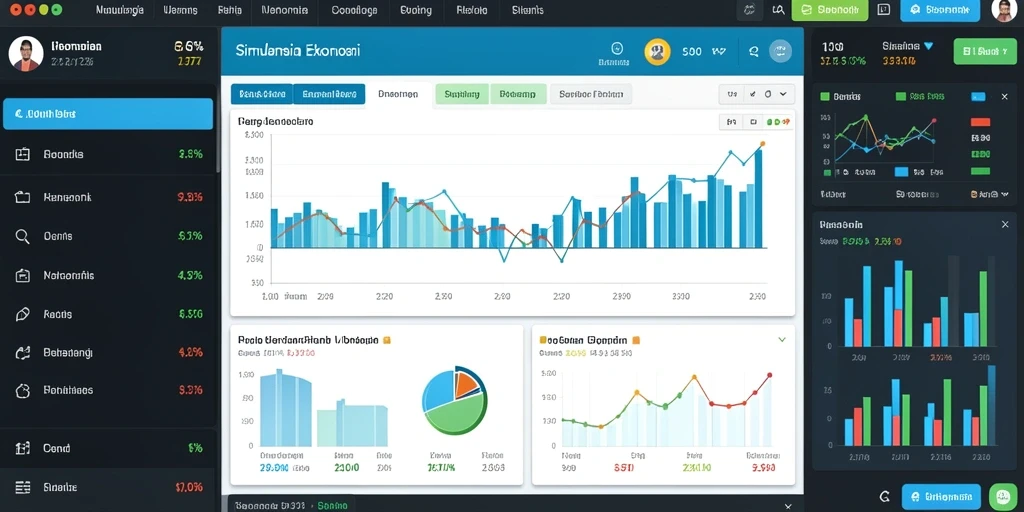This screenshot has width=1024, height=512.
Task: Click the blue button in the top bar
Action: pyautogui.click(x=940, y=10)
